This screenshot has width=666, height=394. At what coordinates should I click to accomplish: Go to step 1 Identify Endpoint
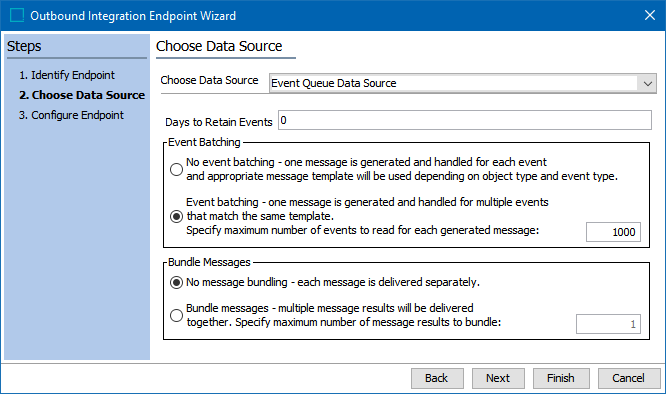[x=67, y=75]
